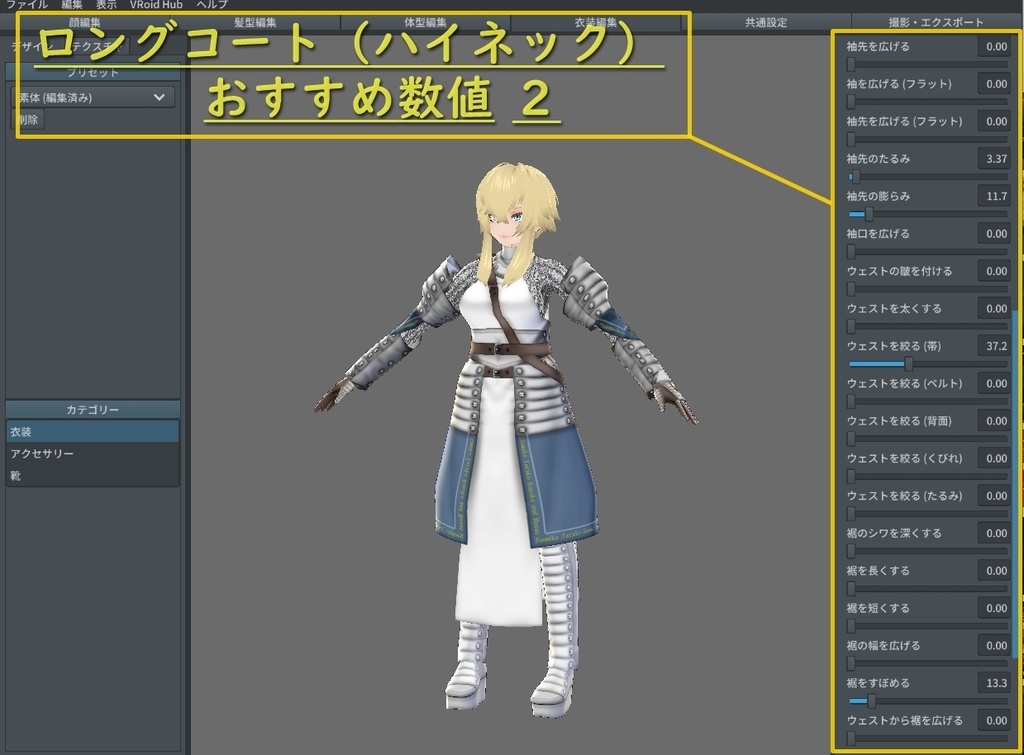
Task: Click the 削除 (Delete) button
Action: (x=27, y=119)
